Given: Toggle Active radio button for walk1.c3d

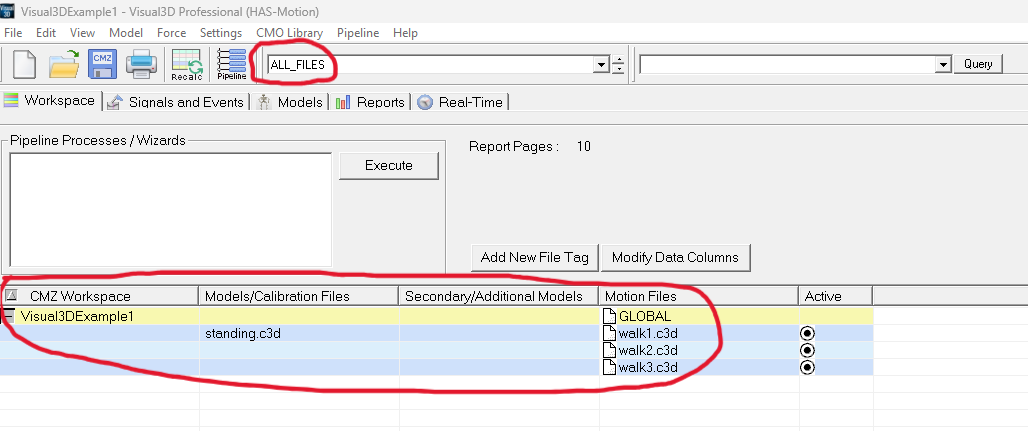Looking at the screenshot, I should coord(808,333).
